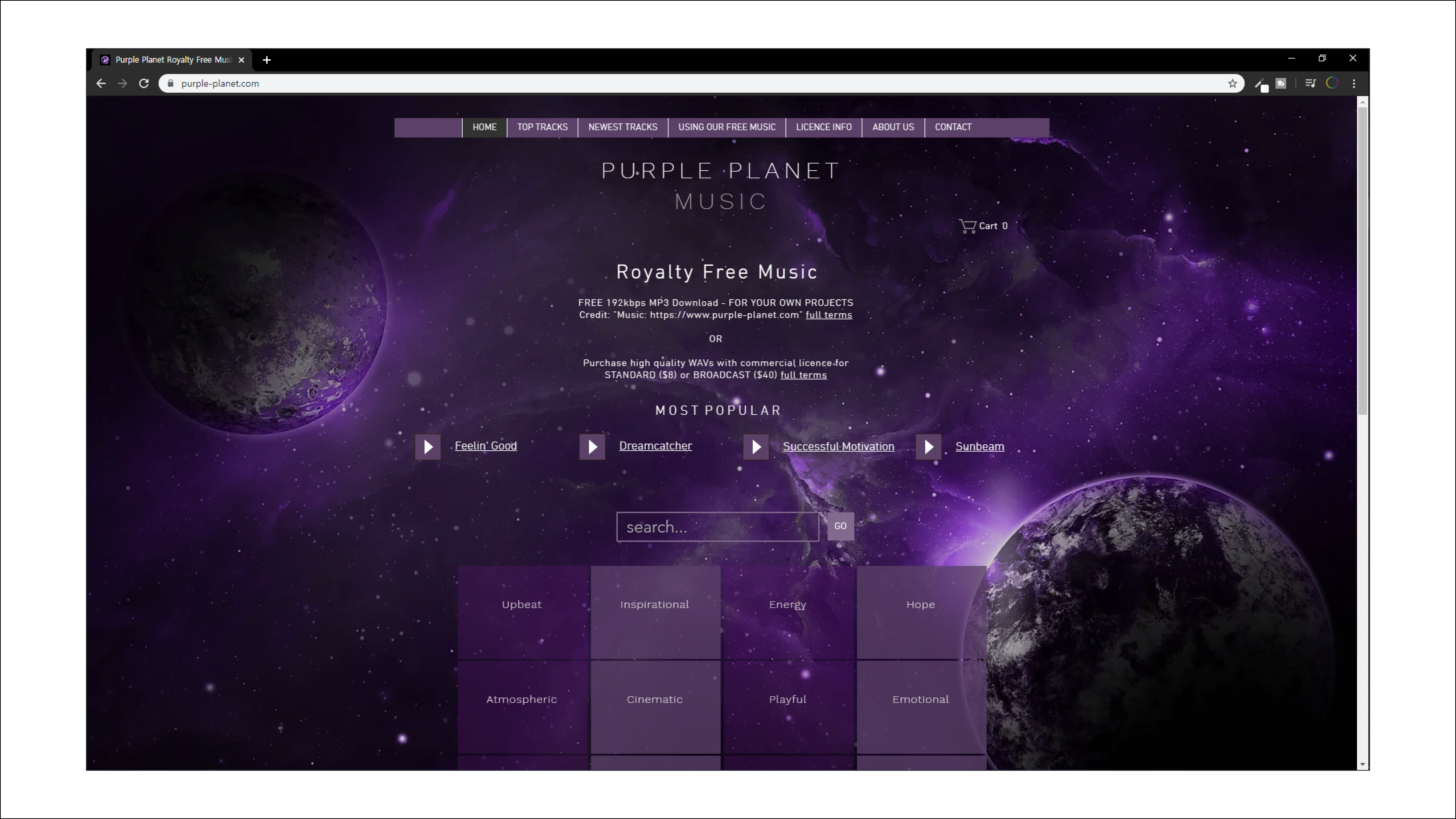The image size is (1456, 819).
Task: Click the Cart 0 label
Action: point(993,226)
